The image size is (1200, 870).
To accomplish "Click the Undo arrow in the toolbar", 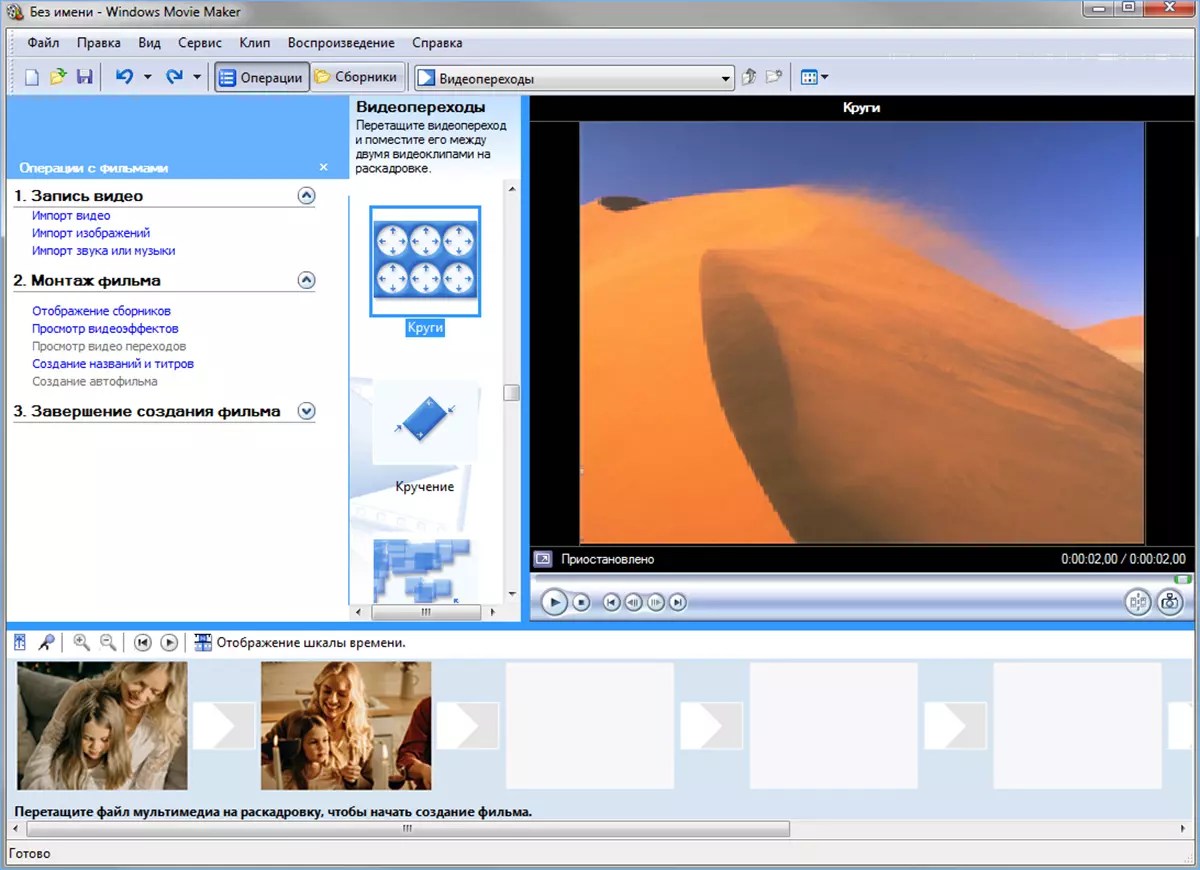I will pos(124,77).
